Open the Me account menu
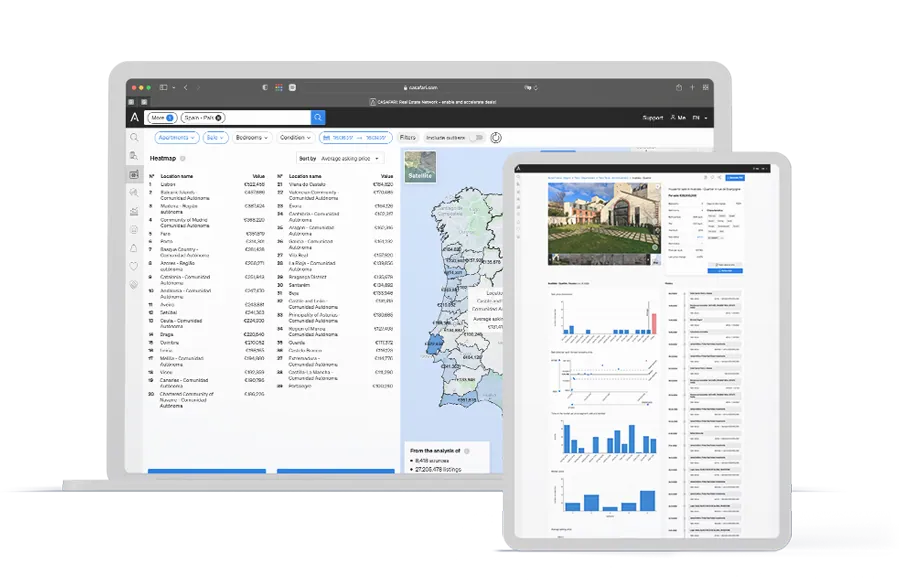This screenshot has width=900, height=580. 678,118
